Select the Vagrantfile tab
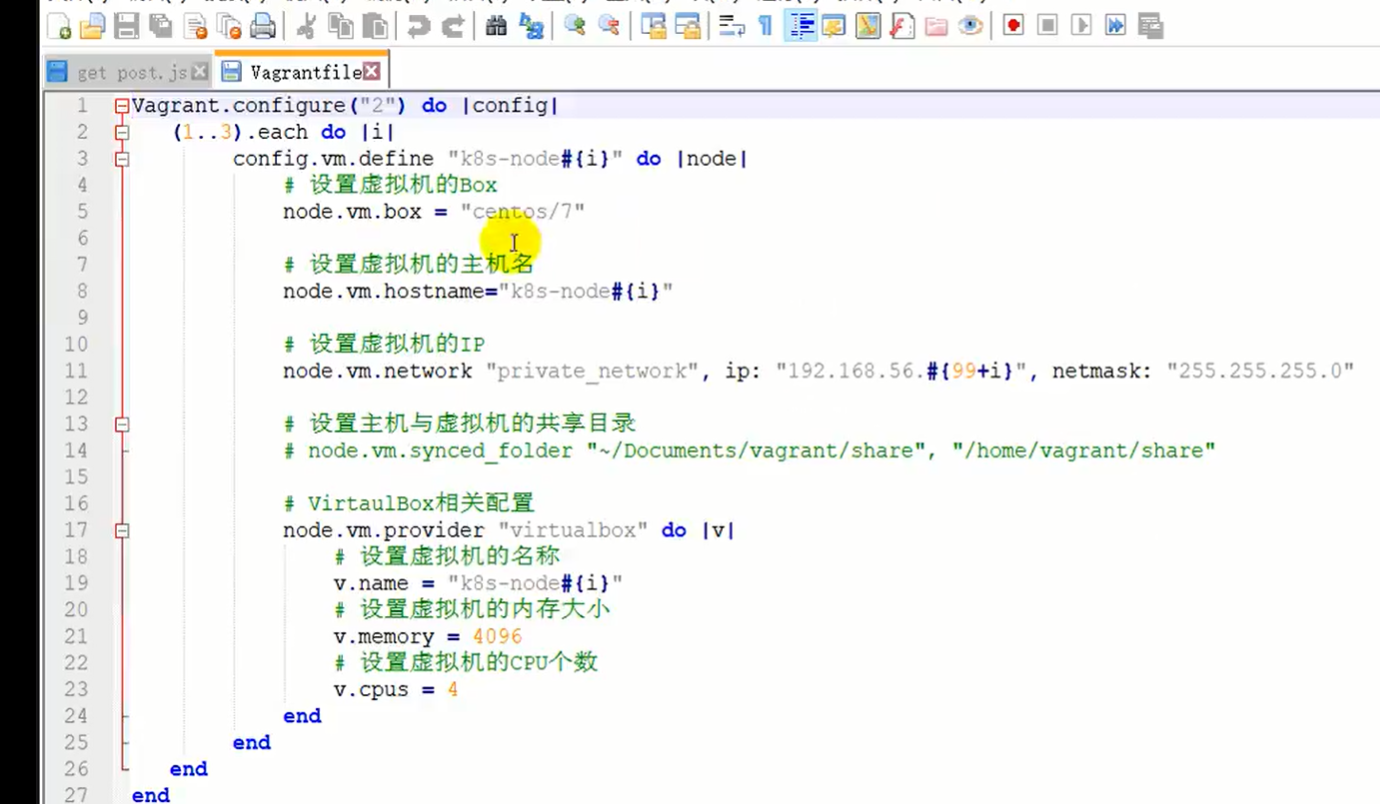This screenshot has width=1380, height=804. coord(300,72)
